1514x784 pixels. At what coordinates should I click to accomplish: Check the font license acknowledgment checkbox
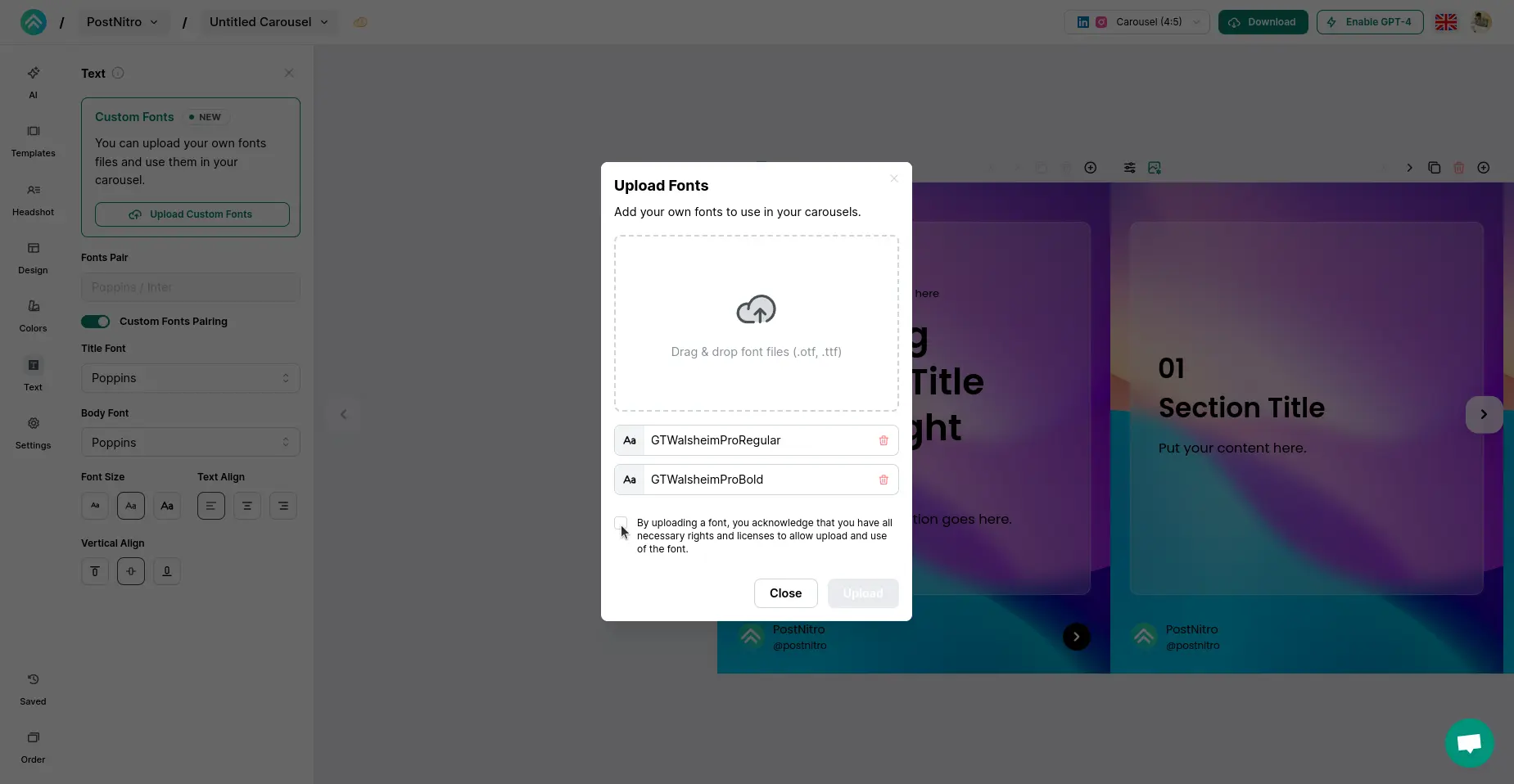coord(621,523)
